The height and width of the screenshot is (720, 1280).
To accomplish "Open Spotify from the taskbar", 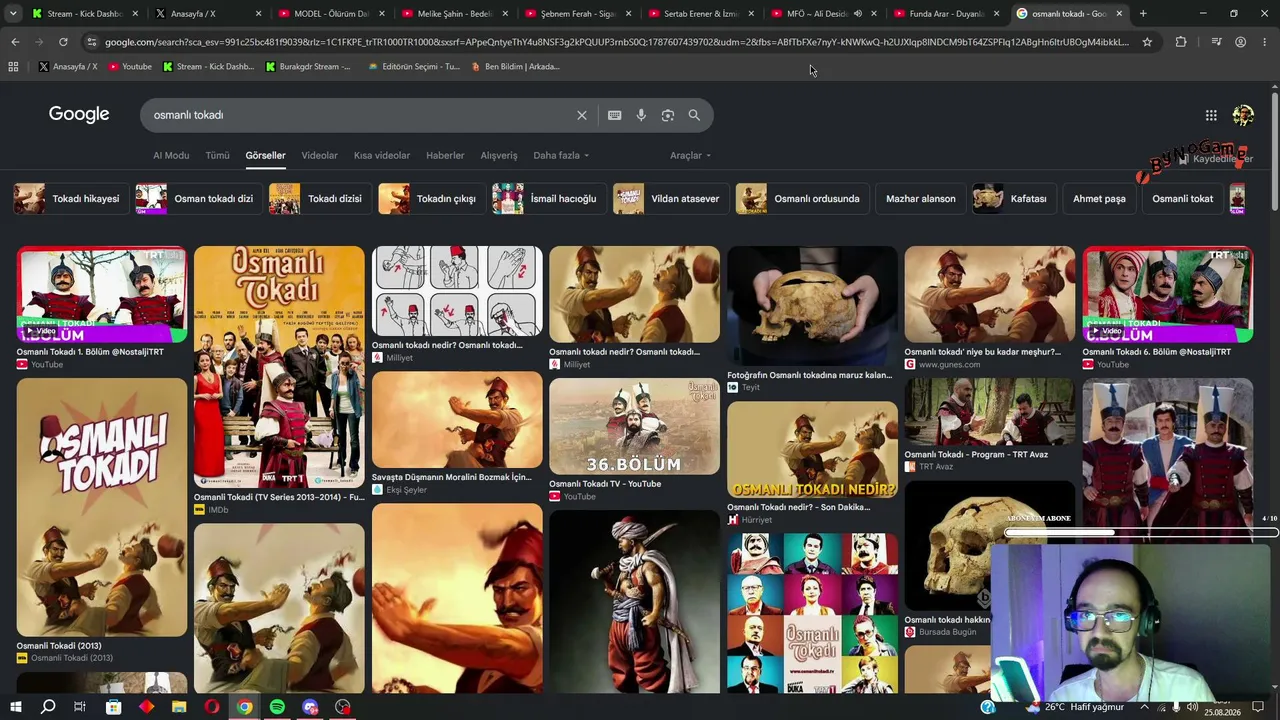I will [277, 707].
